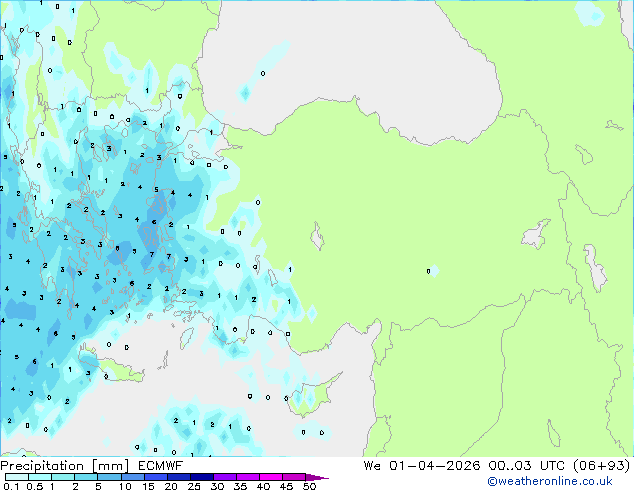Click the "Precipitation [mm]" title text
Image resolution: width=634 pixels, height=490 pixels.
click(64, 466)
